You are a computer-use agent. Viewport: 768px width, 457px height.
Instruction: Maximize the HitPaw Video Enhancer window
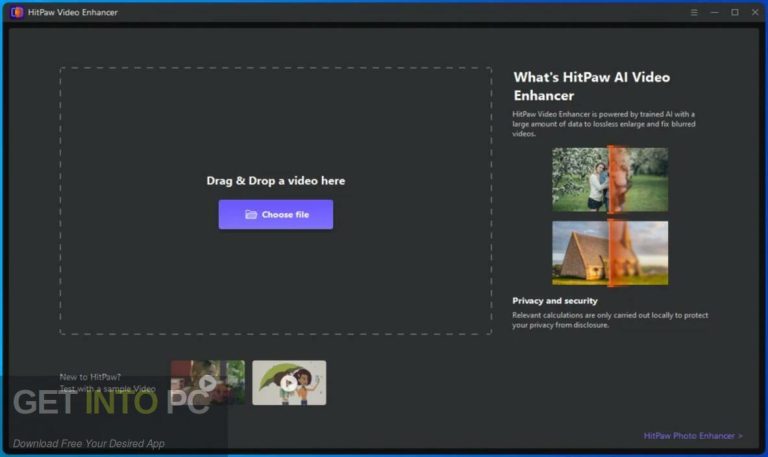(x=734, y=12)
